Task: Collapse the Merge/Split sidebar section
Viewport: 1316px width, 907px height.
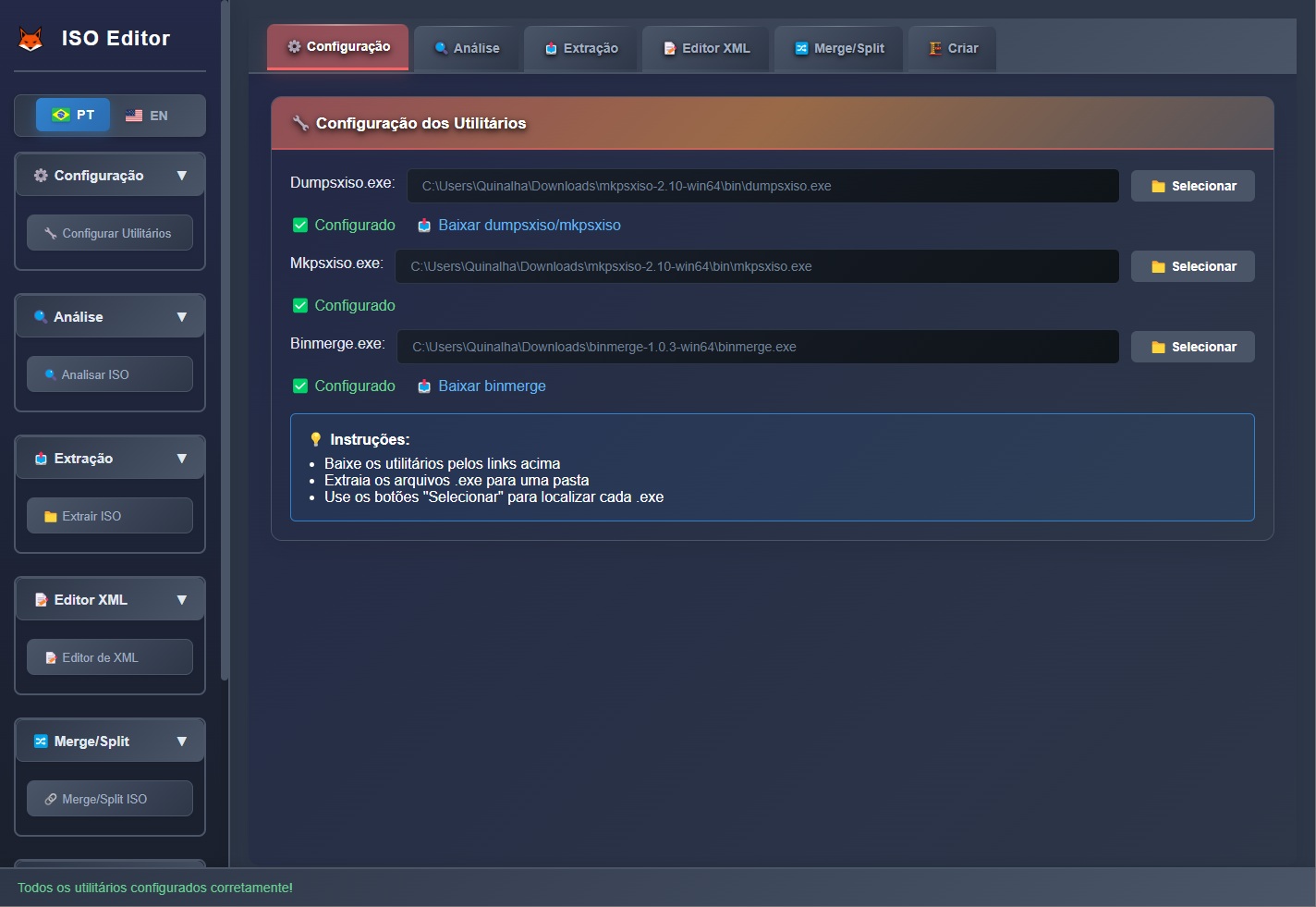Action: pos(181,742)
